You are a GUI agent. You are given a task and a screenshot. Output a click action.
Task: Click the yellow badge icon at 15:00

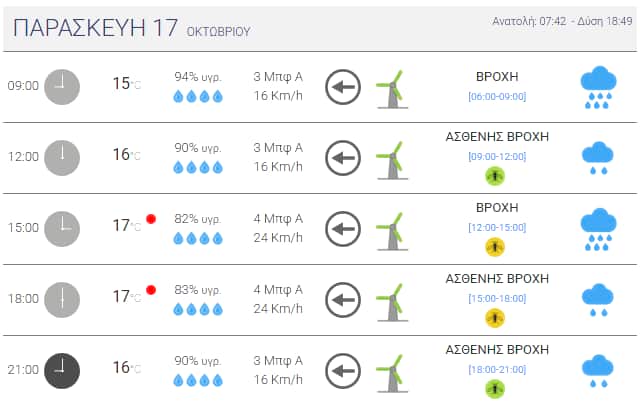(495, 247)
